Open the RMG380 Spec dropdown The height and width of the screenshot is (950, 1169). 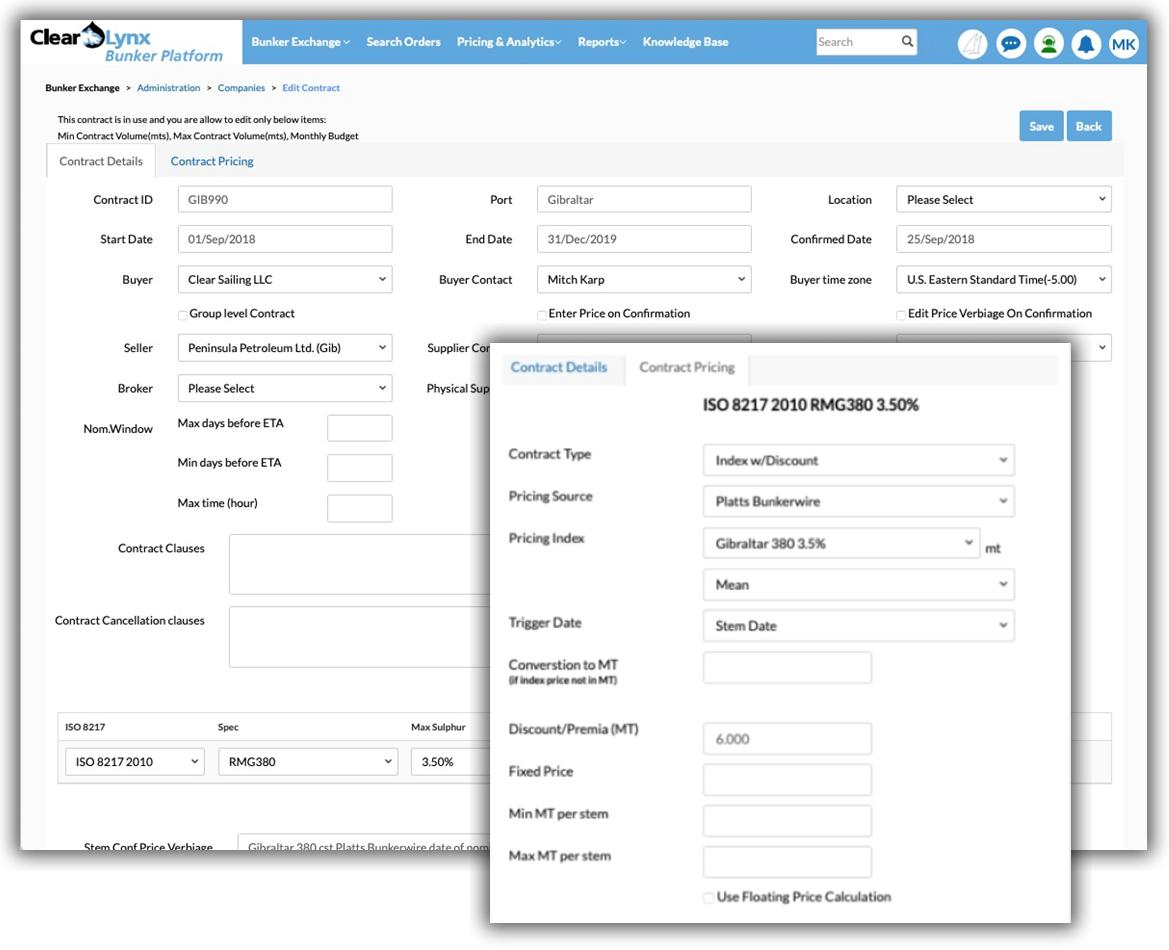tap(308, 761)
